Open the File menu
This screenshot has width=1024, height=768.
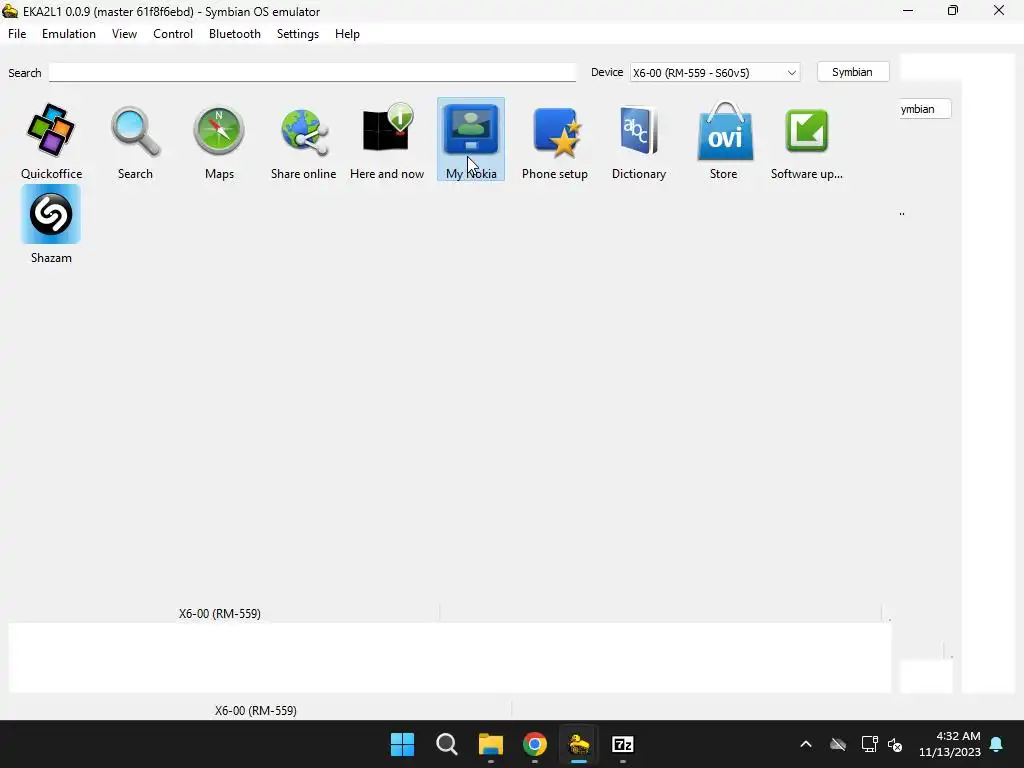point(17,34)
